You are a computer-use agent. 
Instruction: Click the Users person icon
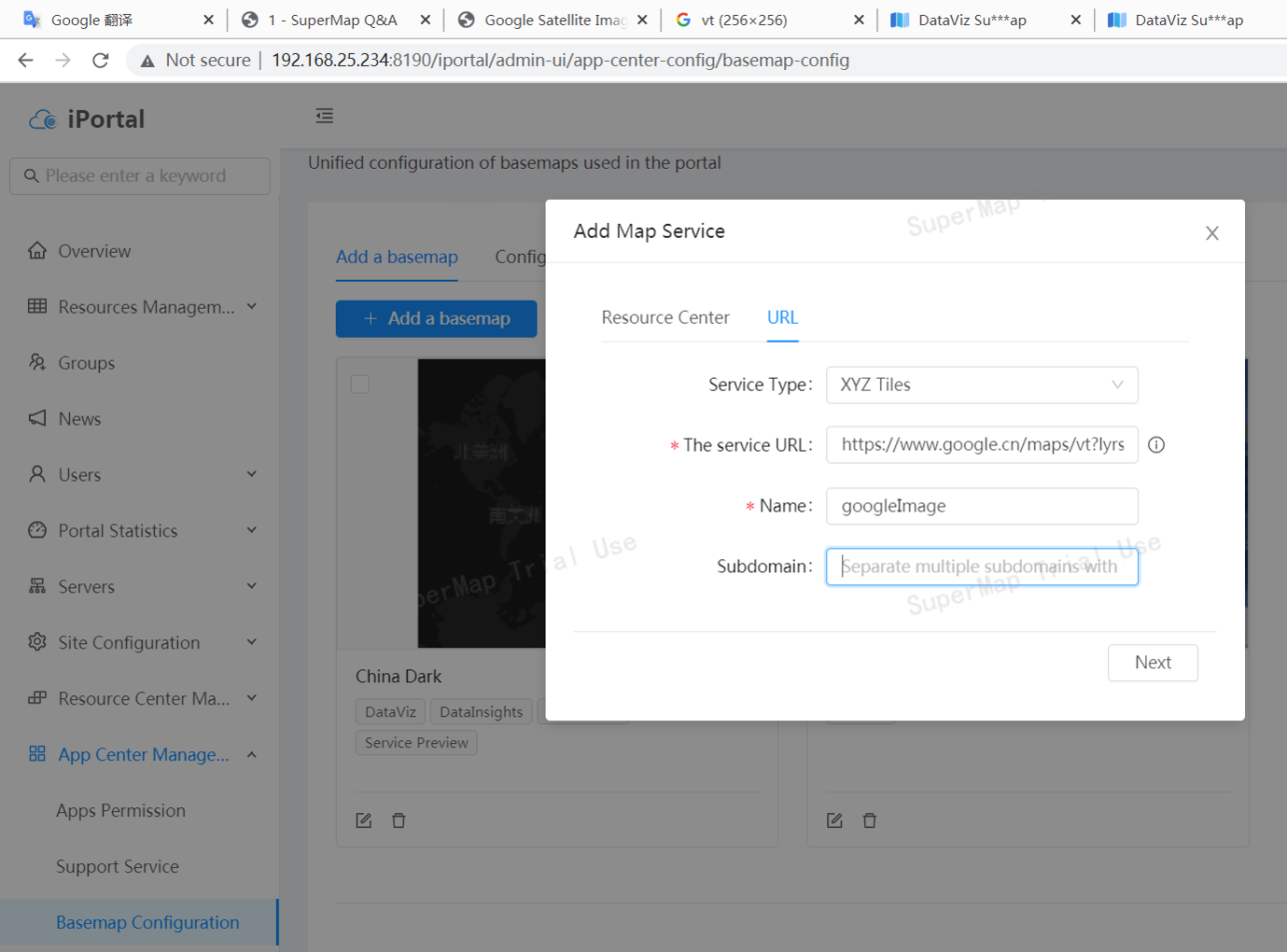[37, 474]
